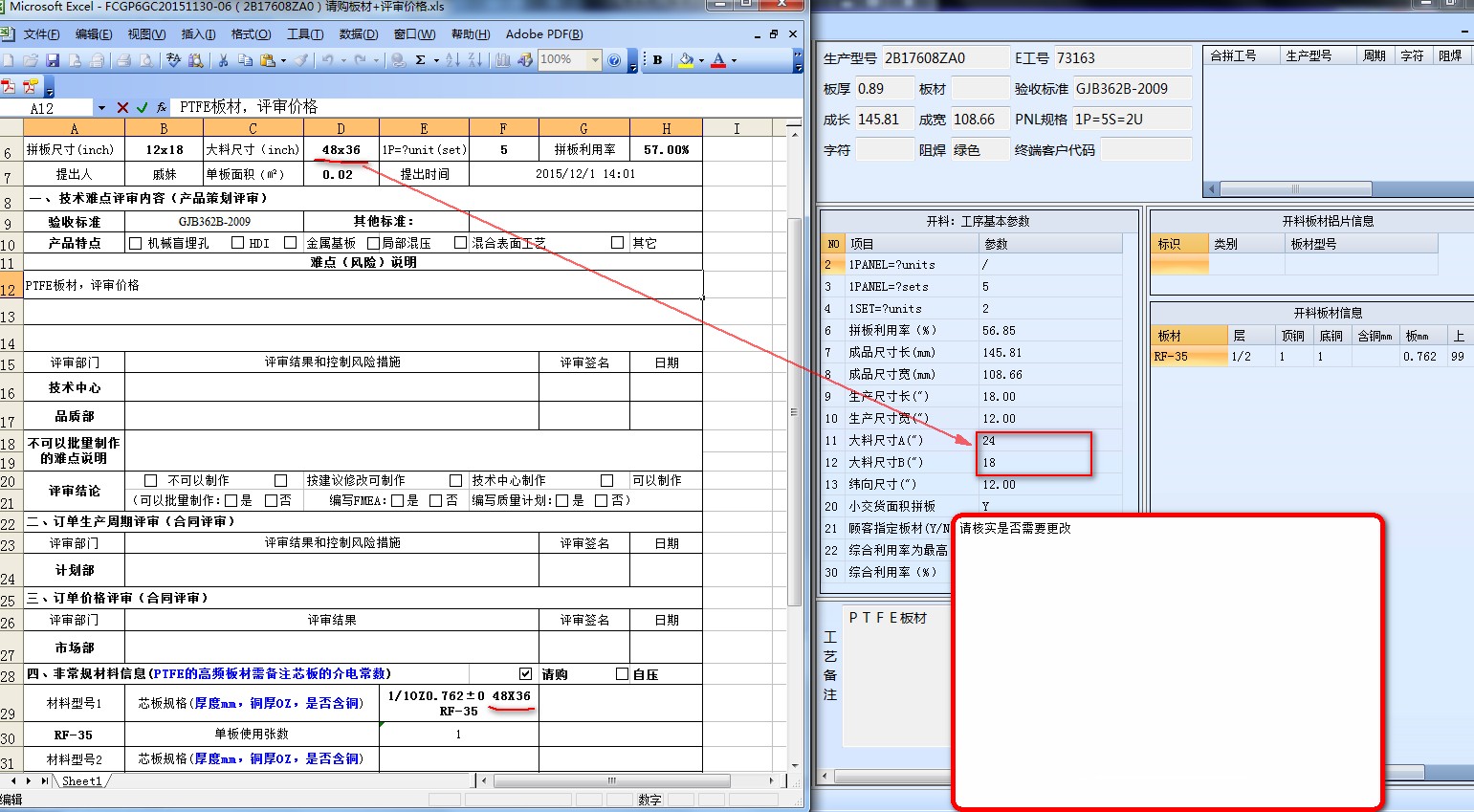
Task: Toggle Bold formatting button
Action: (x=657, y=60)
